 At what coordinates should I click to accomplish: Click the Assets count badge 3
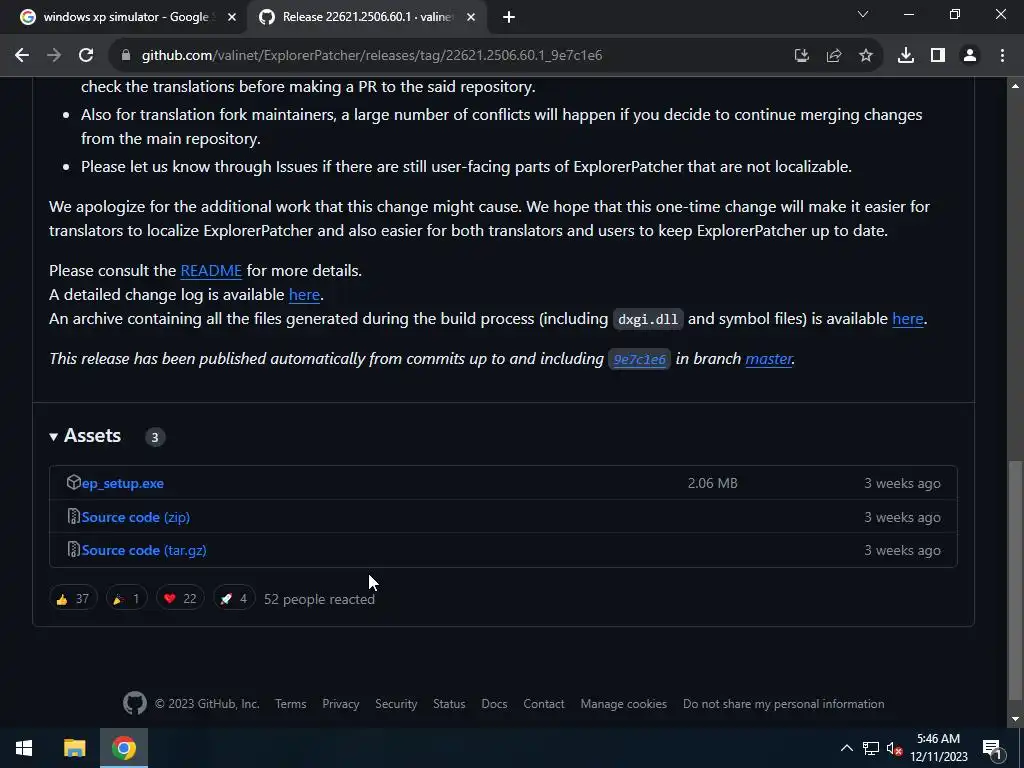155,437
